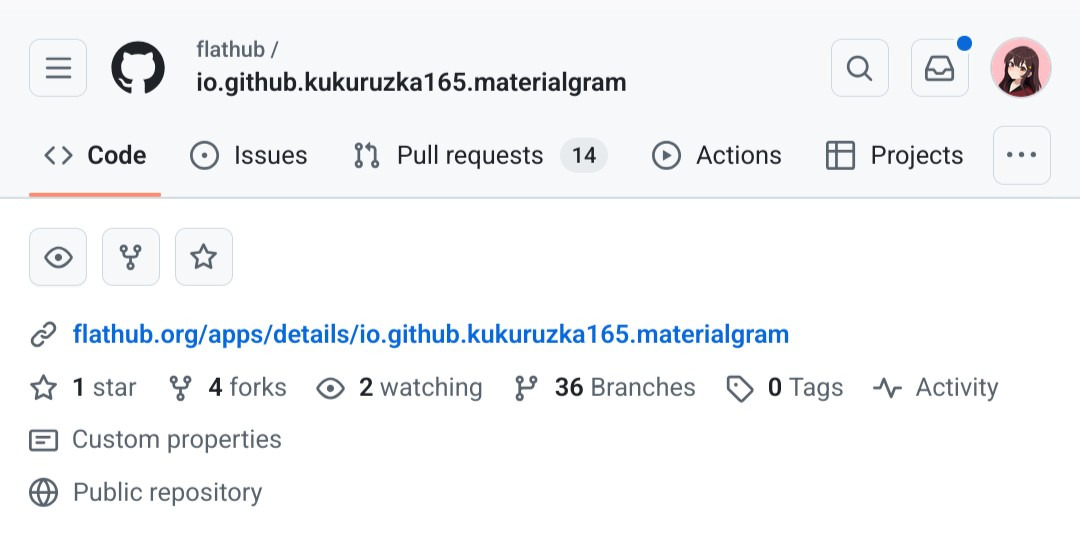This screenshot has height=538, width=1080.
Task: Open the hamburger navigation menu
Action: pyautogui.click(x=58, y=68)
